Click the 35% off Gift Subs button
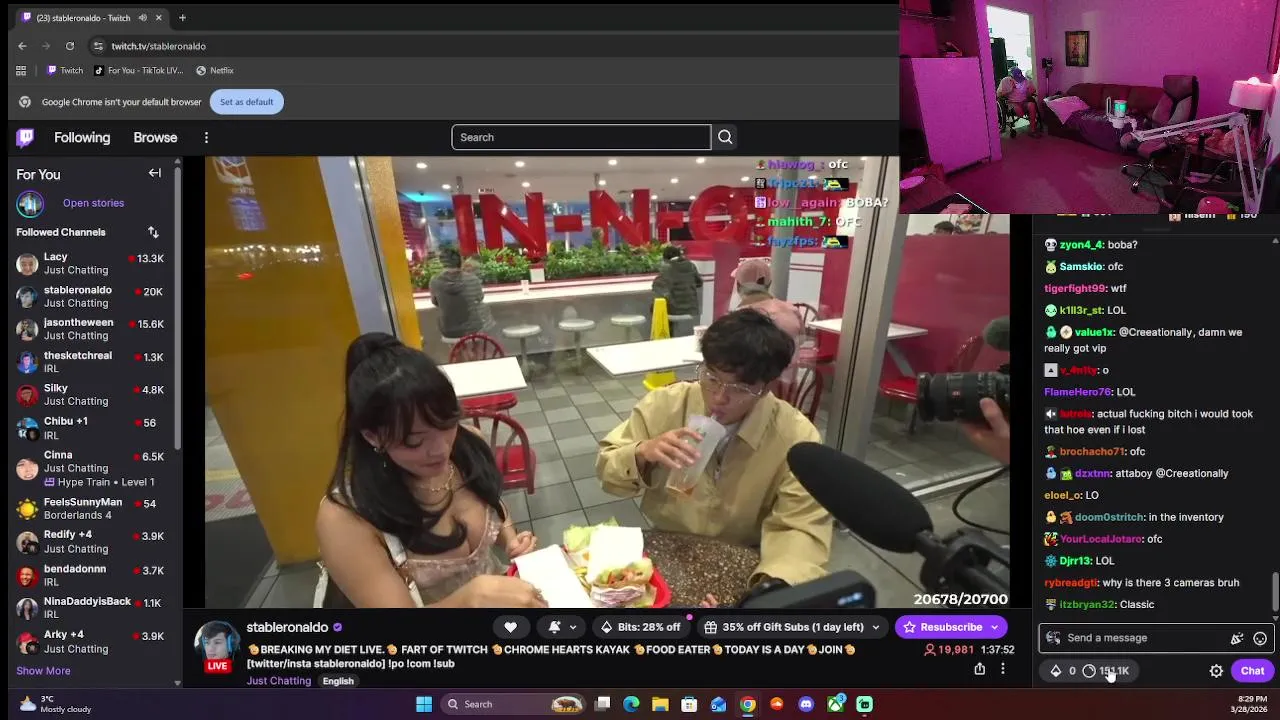1280x720 pixels. click(793, 627)
